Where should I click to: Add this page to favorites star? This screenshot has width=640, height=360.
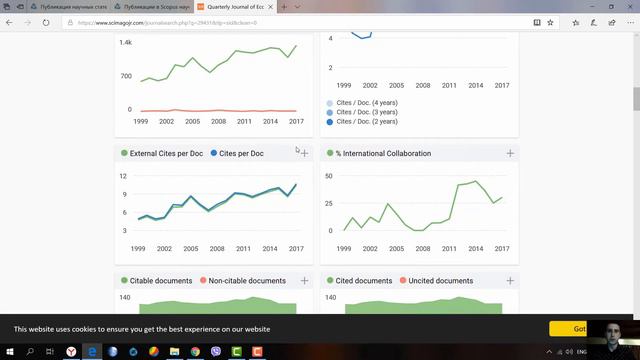550,23
